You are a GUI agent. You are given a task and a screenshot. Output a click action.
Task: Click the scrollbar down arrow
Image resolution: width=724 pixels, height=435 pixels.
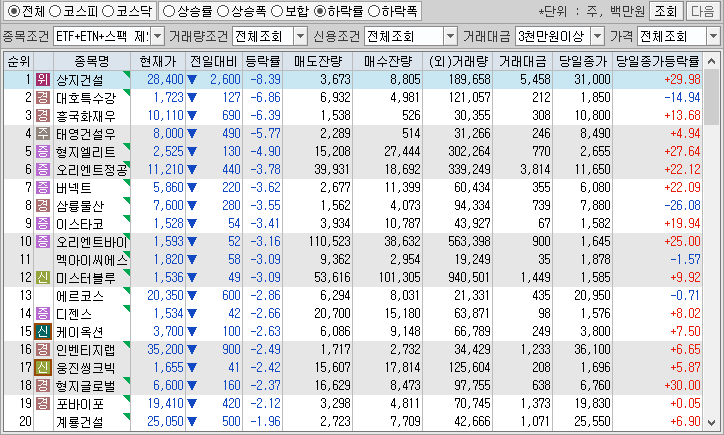[712, 423]
